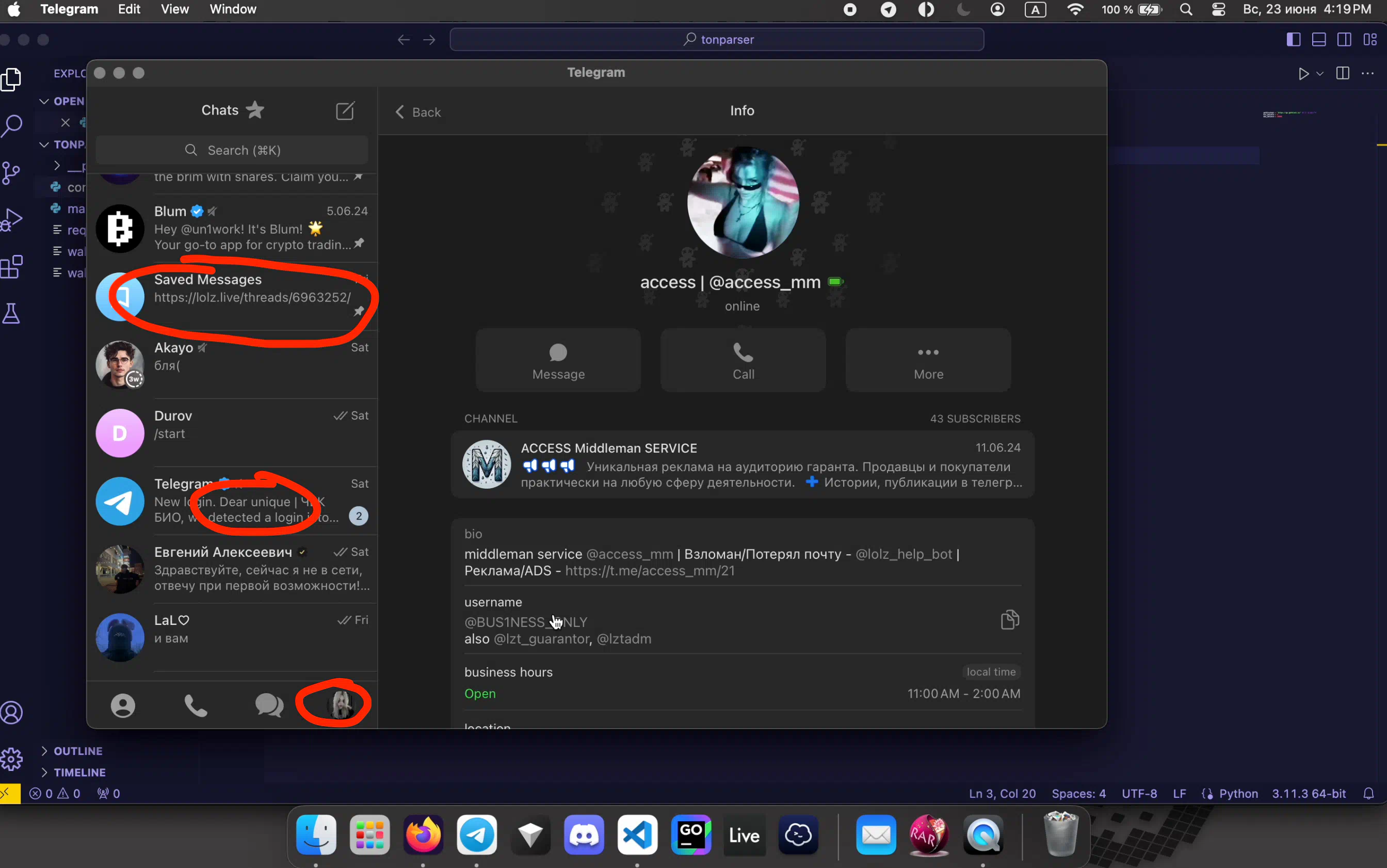
Task: Click Telegram search field
Action: pyautogui.click(x=232, y=150)
